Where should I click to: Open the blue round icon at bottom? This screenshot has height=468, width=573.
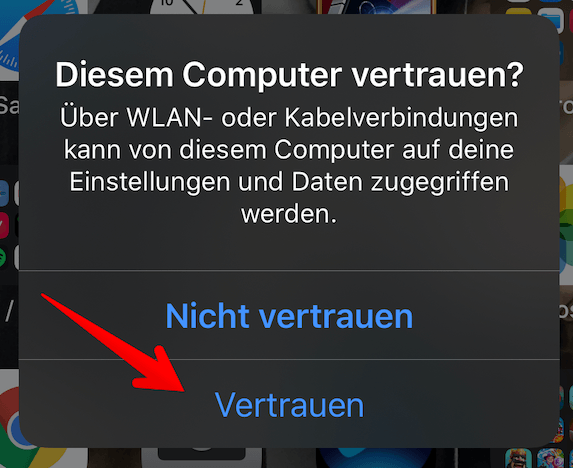[375, 458]
